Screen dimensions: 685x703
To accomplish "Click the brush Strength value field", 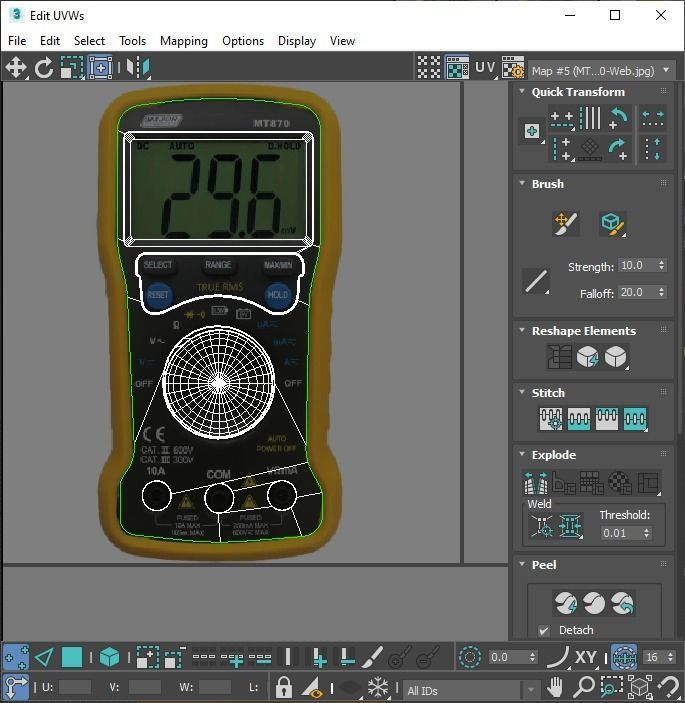I will coord(637,265).
